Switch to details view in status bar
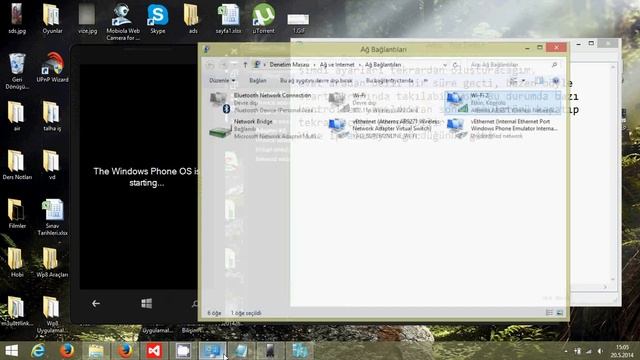 point(549,313)
